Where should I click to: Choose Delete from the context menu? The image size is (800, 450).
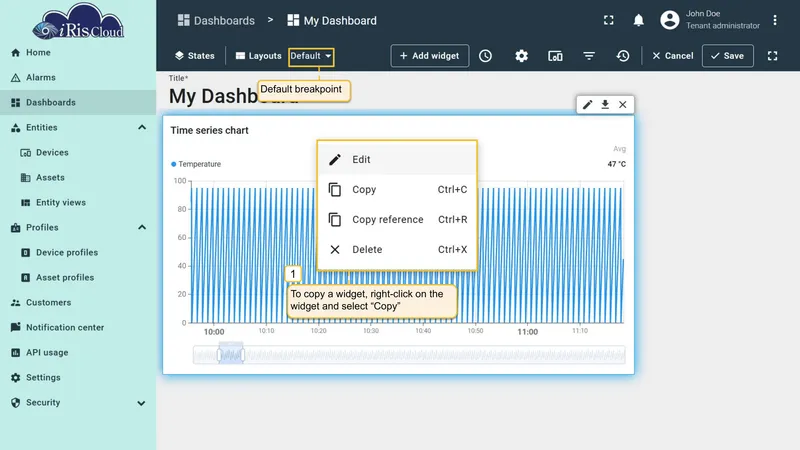[397, 249]
